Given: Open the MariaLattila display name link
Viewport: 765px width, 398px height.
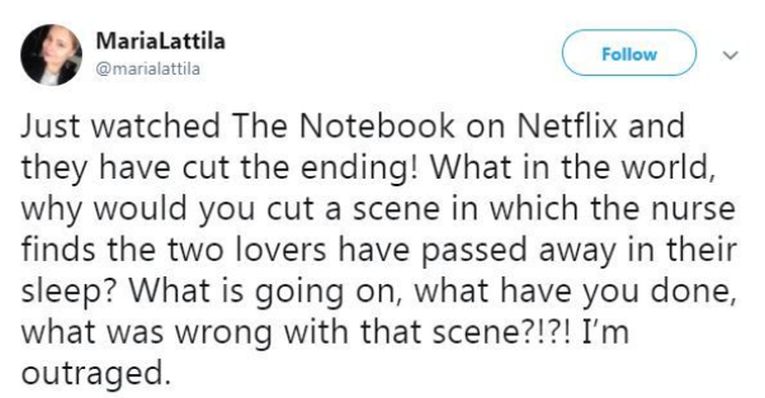Looking at the screenshot, I should coord(161,41).
